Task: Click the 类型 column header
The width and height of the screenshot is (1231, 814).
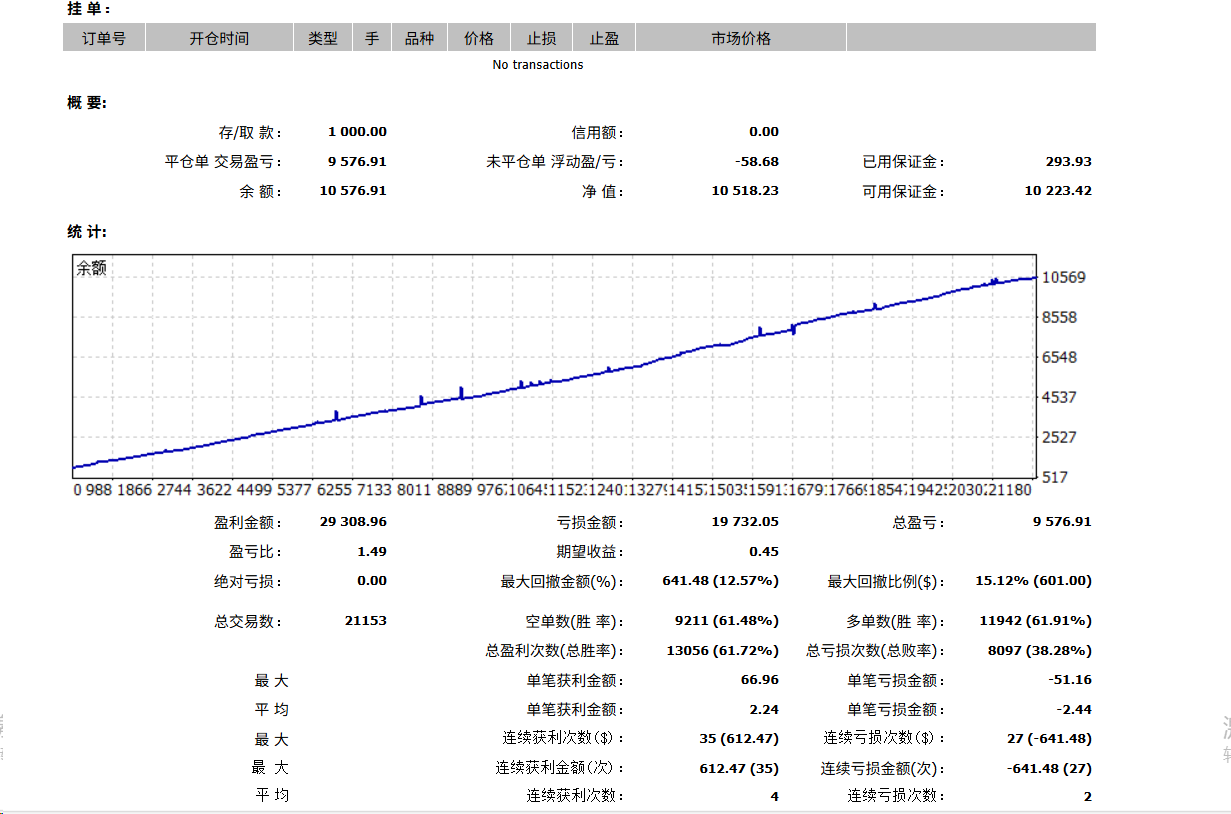Action: (x=323, y=38)
